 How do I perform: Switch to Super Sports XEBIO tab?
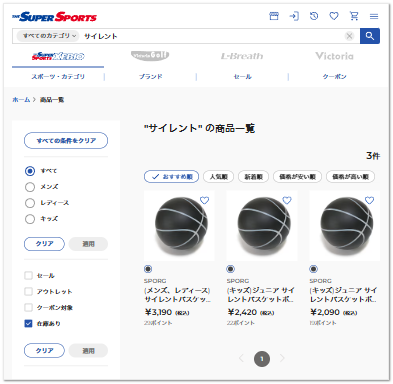pos(58,56)
